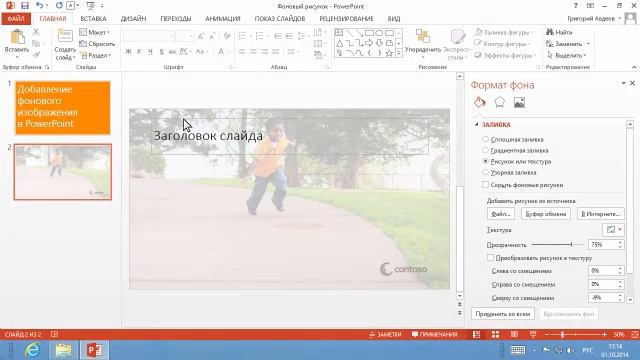Select slide 1 thumbnail in the panel
Viewport: 640px width, 360px height.
click(x=63, y=108)
